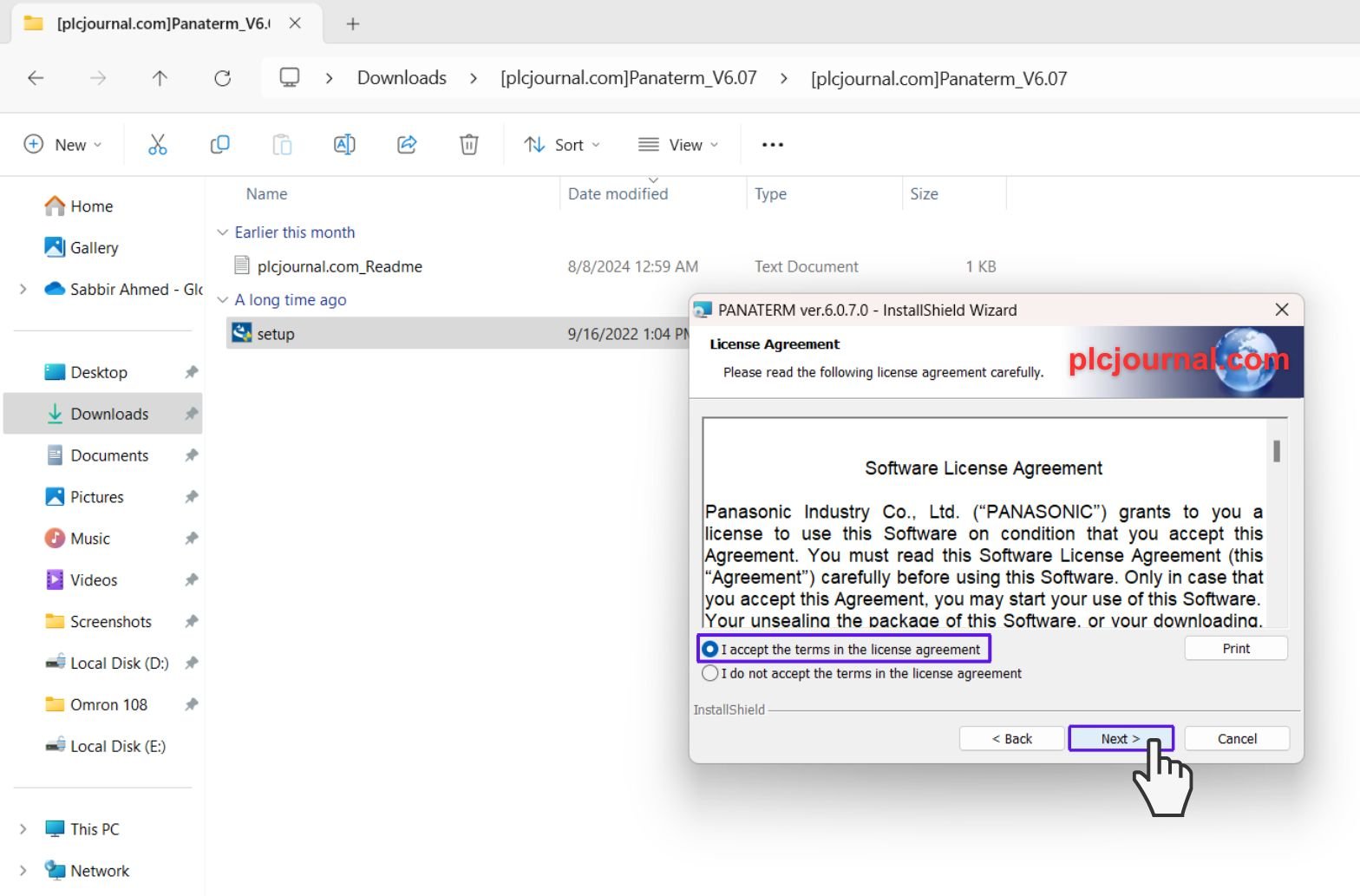Go up one folder level arrow
1360x896 pixels.
[x=160, y=78]
